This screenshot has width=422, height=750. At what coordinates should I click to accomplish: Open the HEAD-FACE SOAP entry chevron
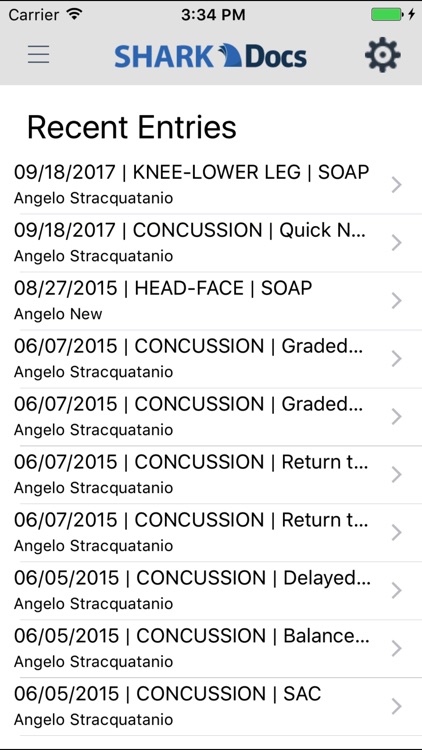[x=396, y=301]
